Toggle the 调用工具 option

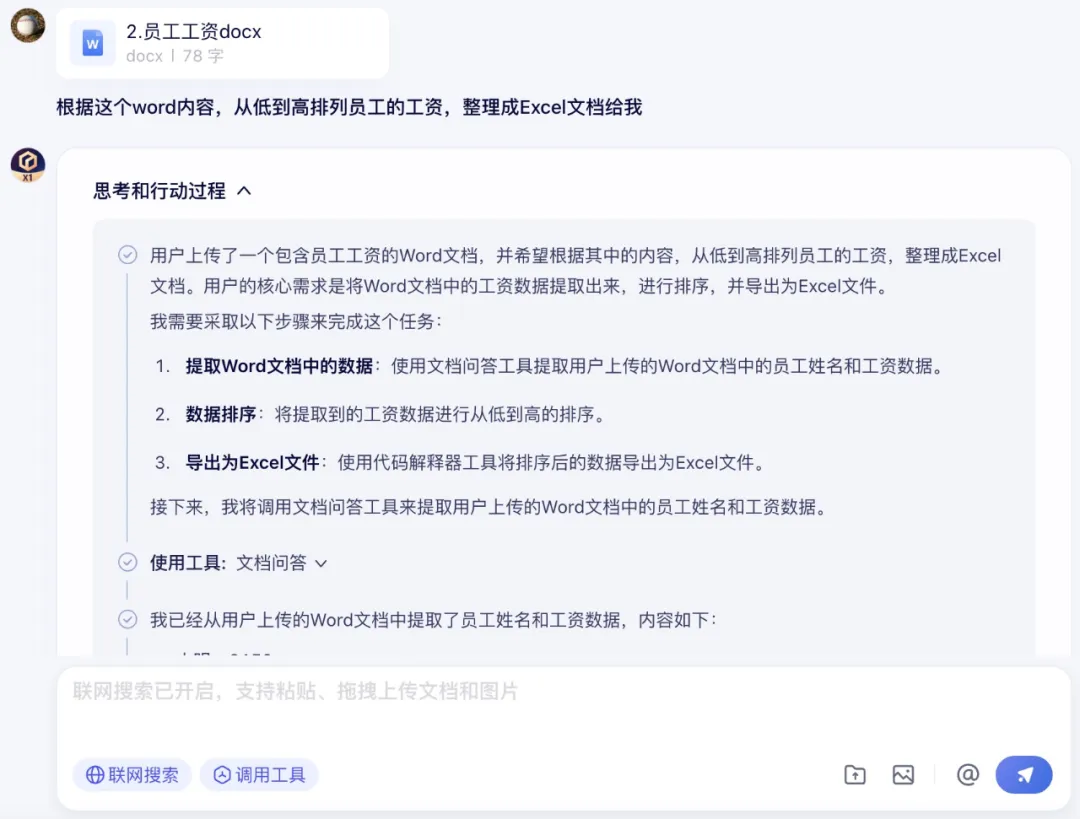pos(259,775)
